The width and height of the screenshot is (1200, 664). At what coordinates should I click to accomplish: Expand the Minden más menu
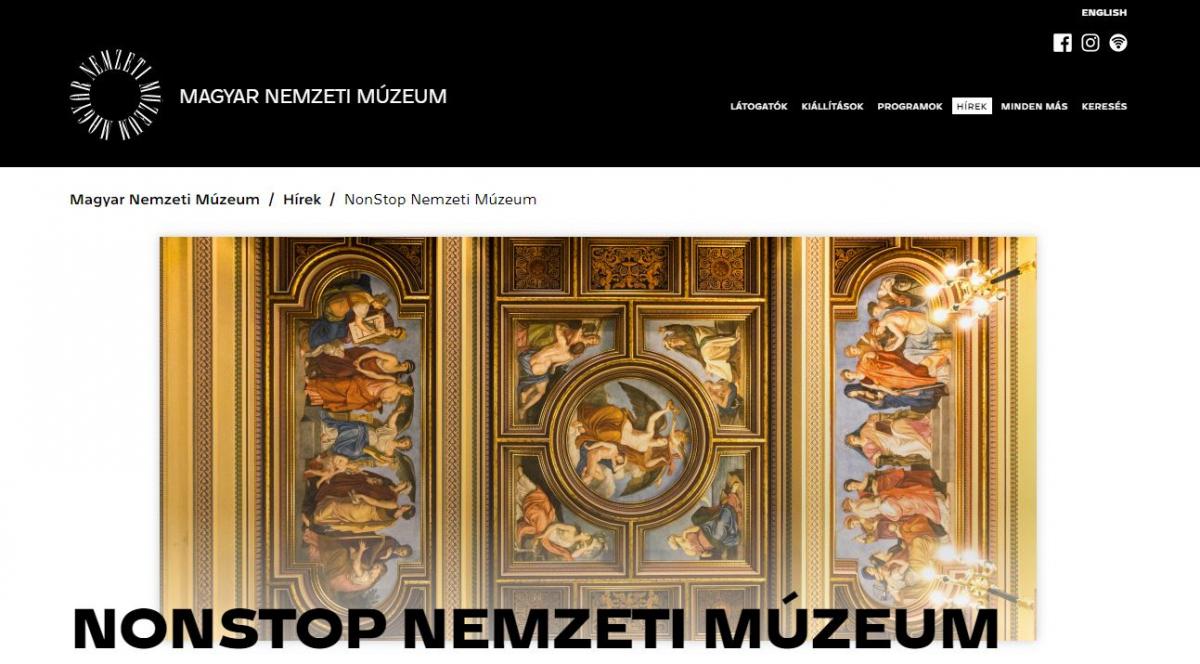[x=1034, y=106]
